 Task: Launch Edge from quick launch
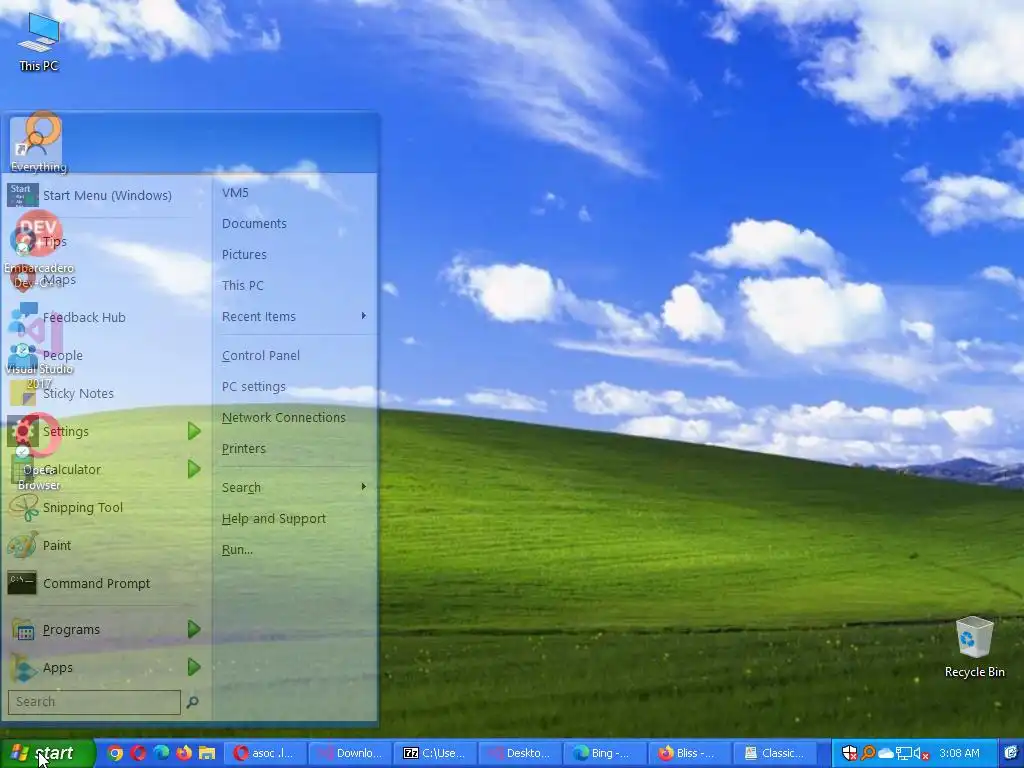point(161,753)
